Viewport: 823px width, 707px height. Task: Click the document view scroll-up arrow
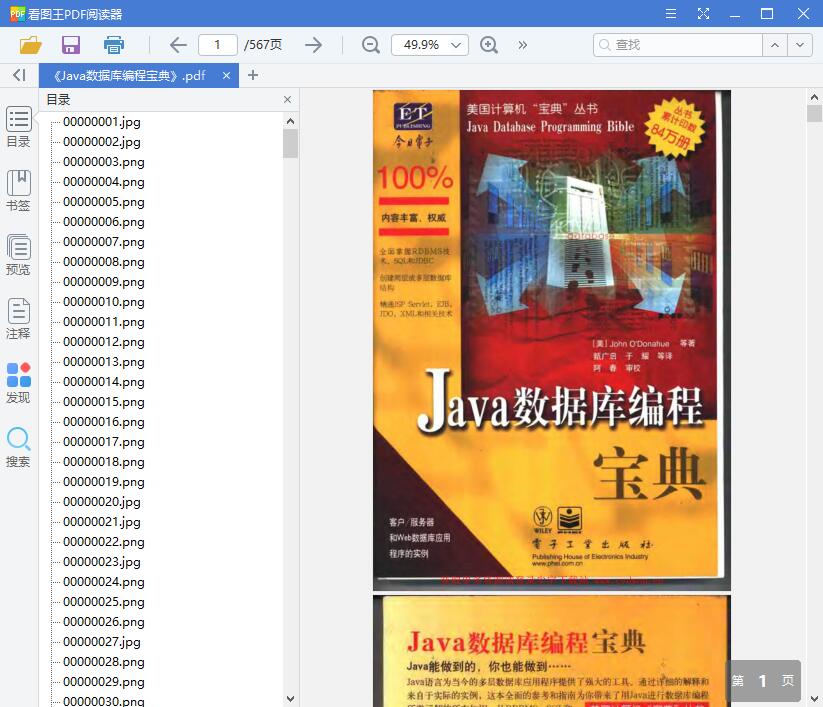(814, 97)
